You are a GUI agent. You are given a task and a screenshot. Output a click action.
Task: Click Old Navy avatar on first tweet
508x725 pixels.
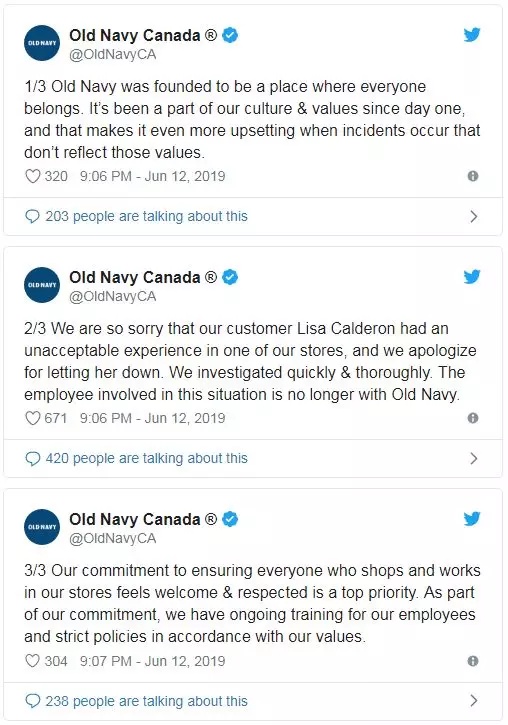tap(42, 43)
